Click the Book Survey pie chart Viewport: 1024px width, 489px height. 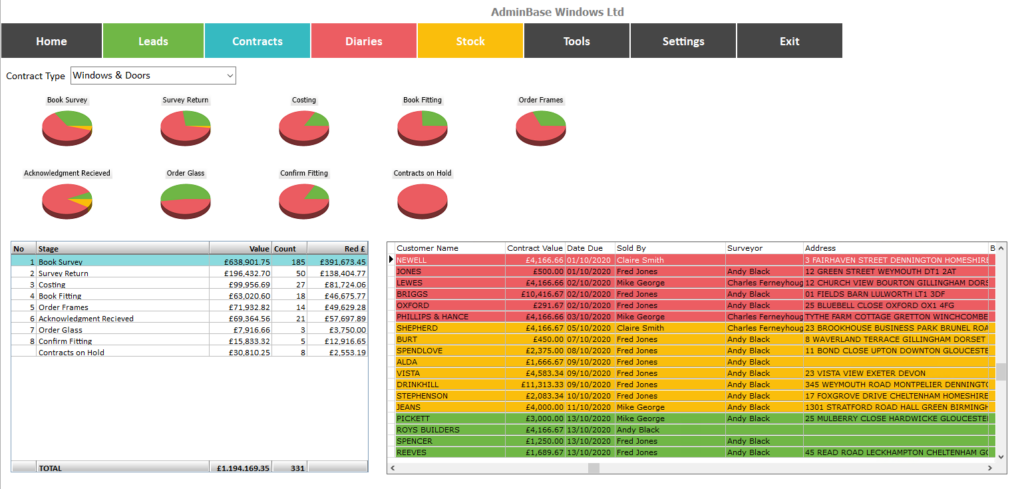[x=67, y=127]
